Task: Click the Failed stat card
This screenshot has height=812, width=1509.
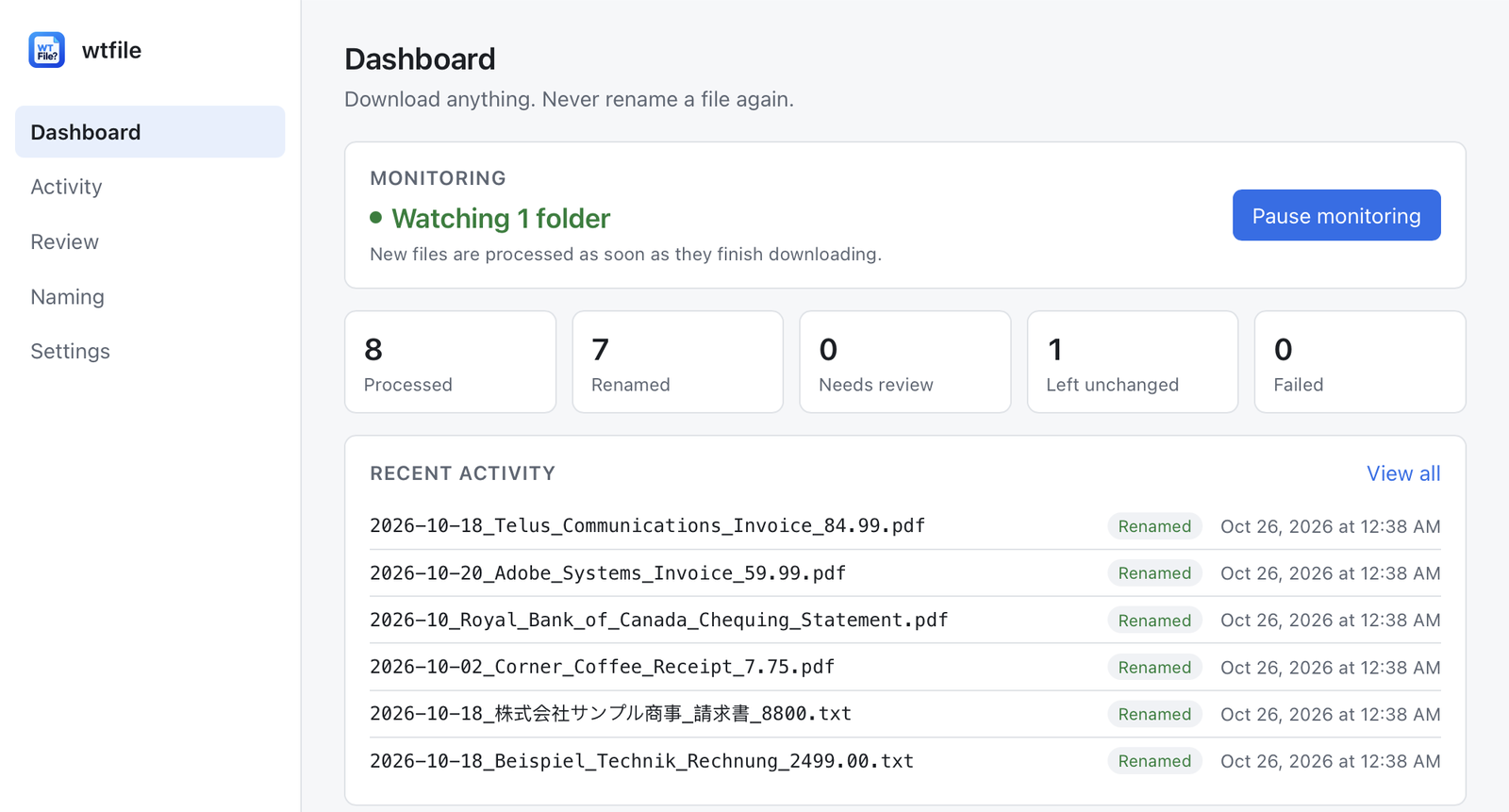Action: tap(1360, 362)
